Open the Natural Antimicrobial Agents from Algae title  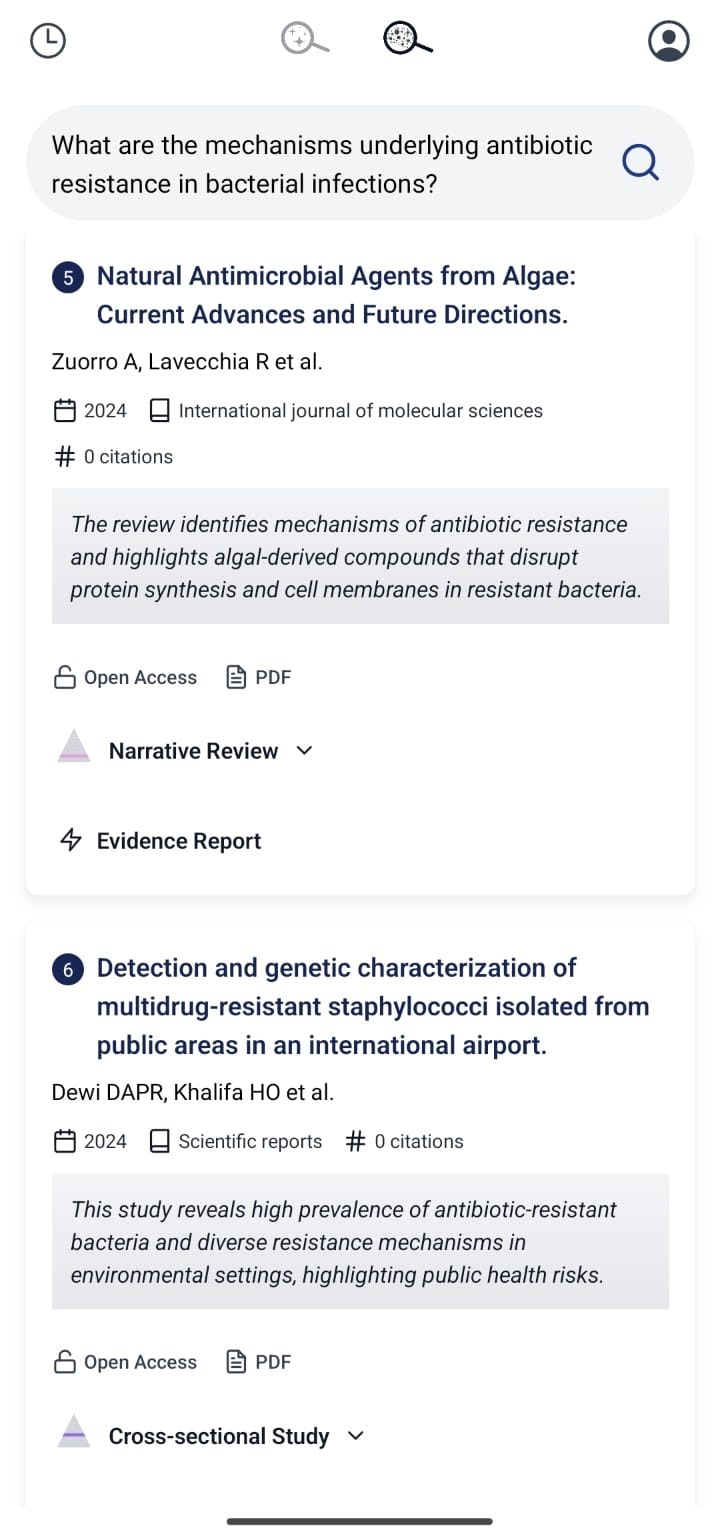coord(336,295)
